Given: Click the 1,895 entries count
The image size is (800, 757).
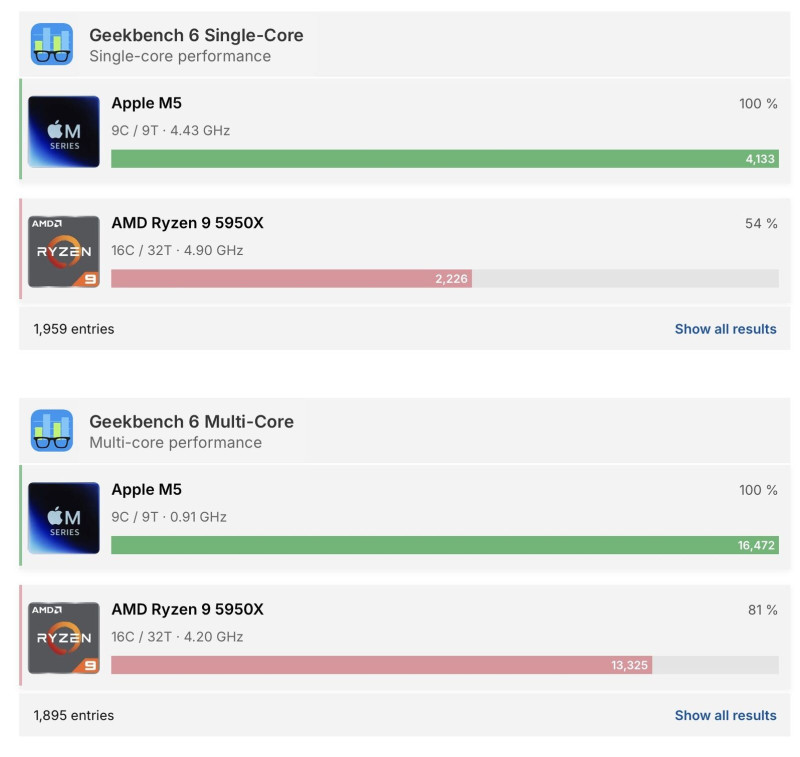Looking at the screenshot, I should pyautogui.click(x=74, y=715).
